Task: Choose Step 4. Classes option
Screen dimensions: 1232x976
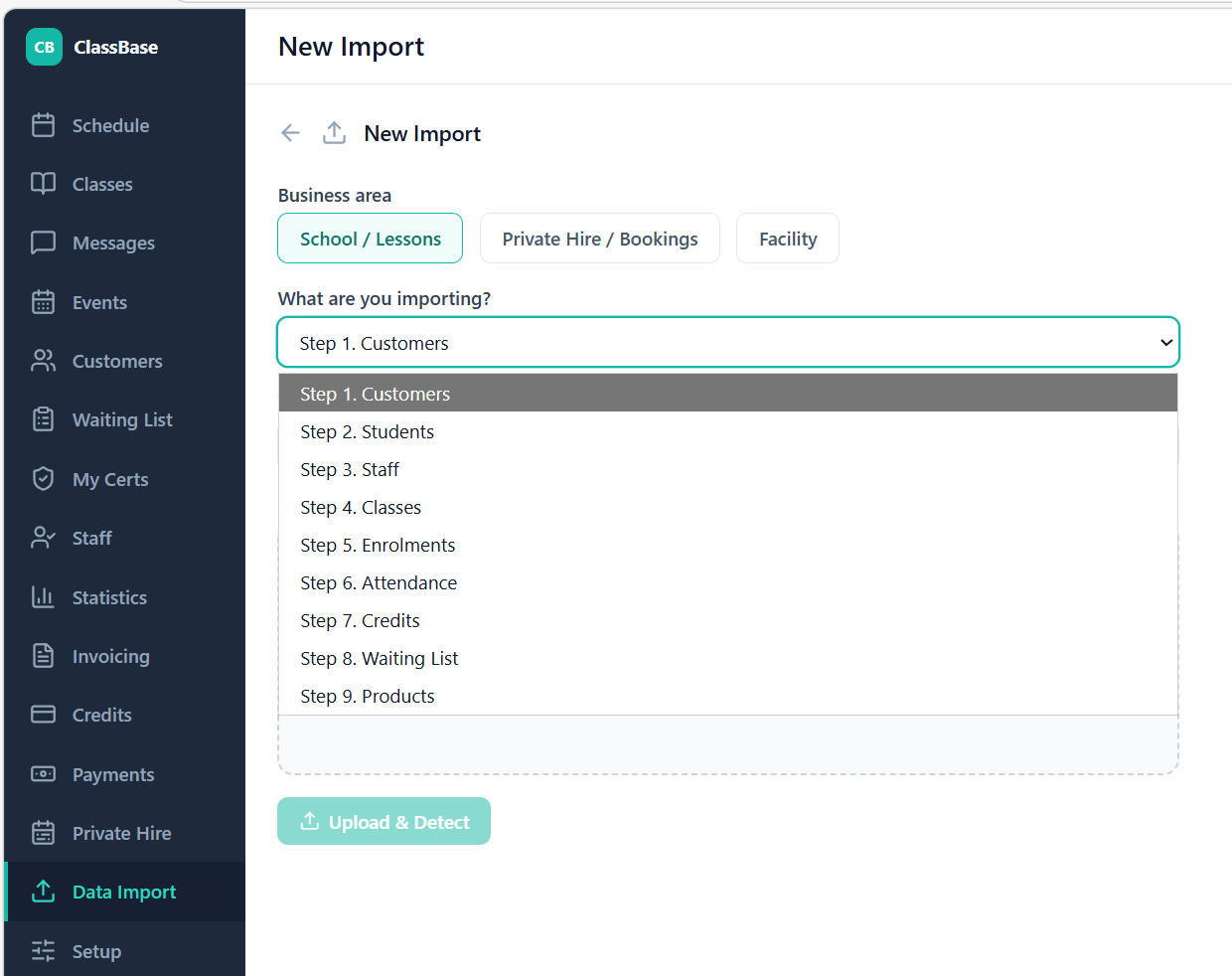Action: pyautogui.click(x=728, y=507)
